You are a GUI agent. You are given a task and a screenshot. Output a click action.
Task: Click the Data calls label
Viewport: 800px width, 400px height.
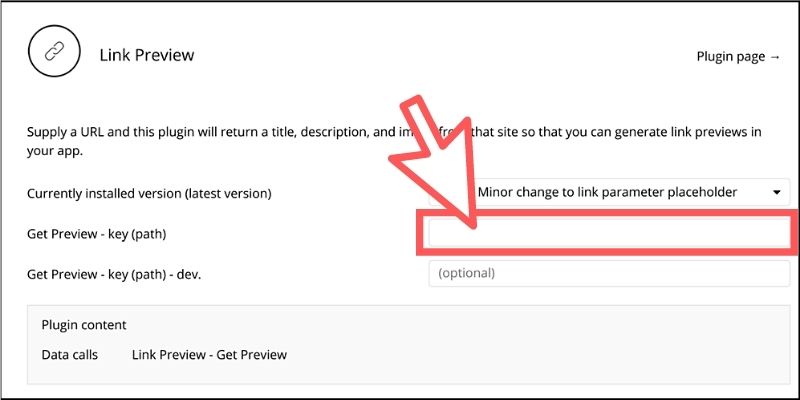[69, 355]
